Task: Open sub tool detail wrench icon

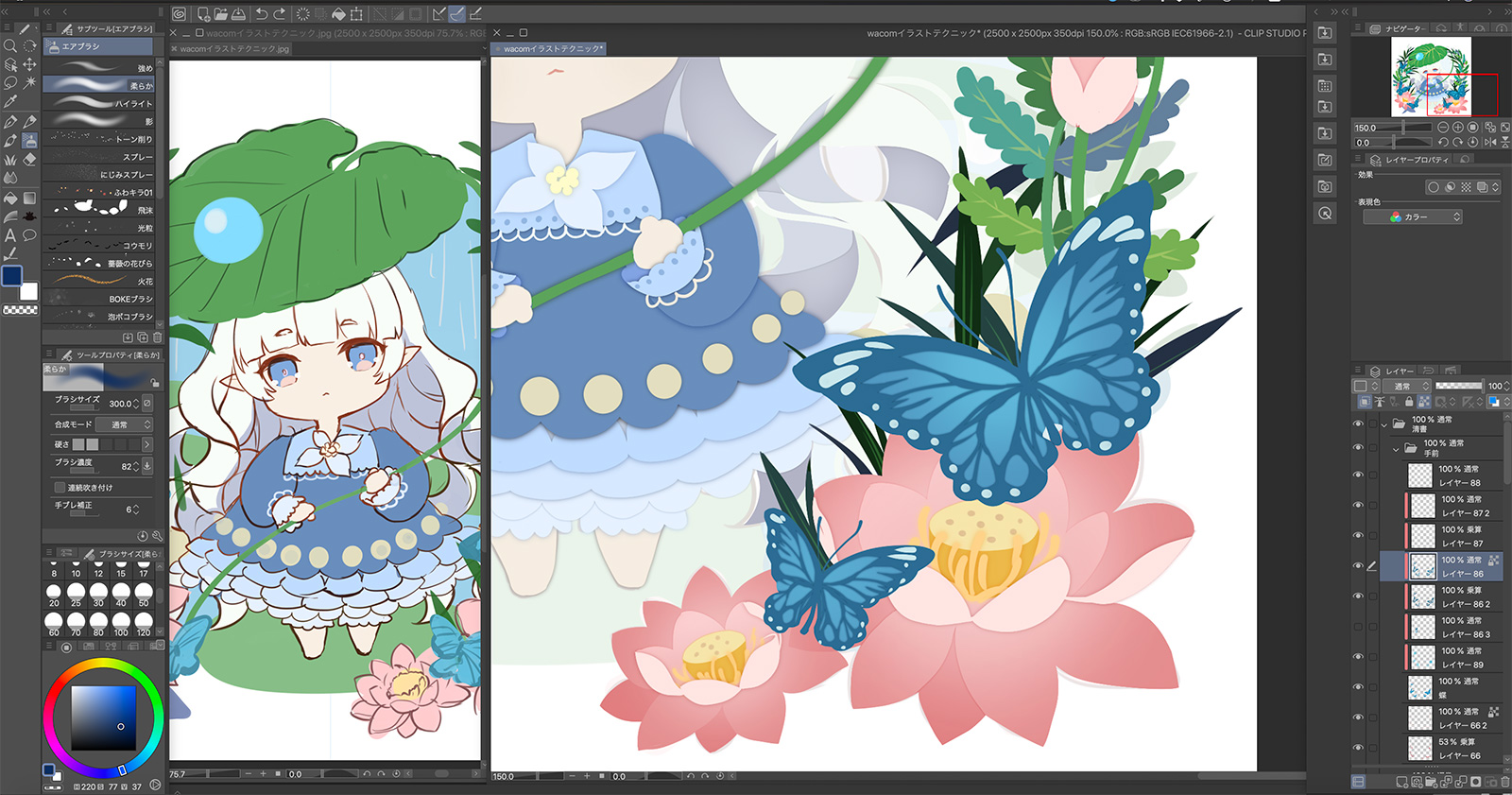Action: click(x=157, y=536)
